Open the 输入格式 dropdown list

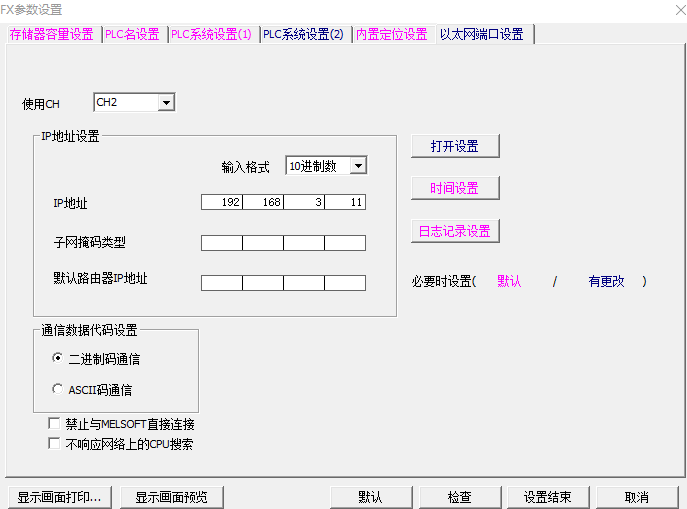click(x=358, y=166)
